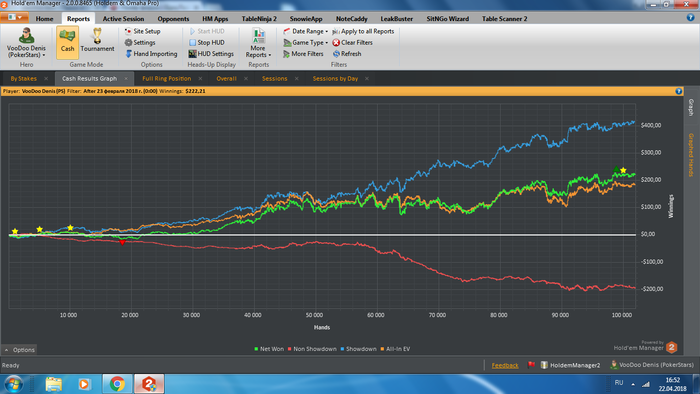
Task: Click the report info bar help icon
Action: point(679,91)
